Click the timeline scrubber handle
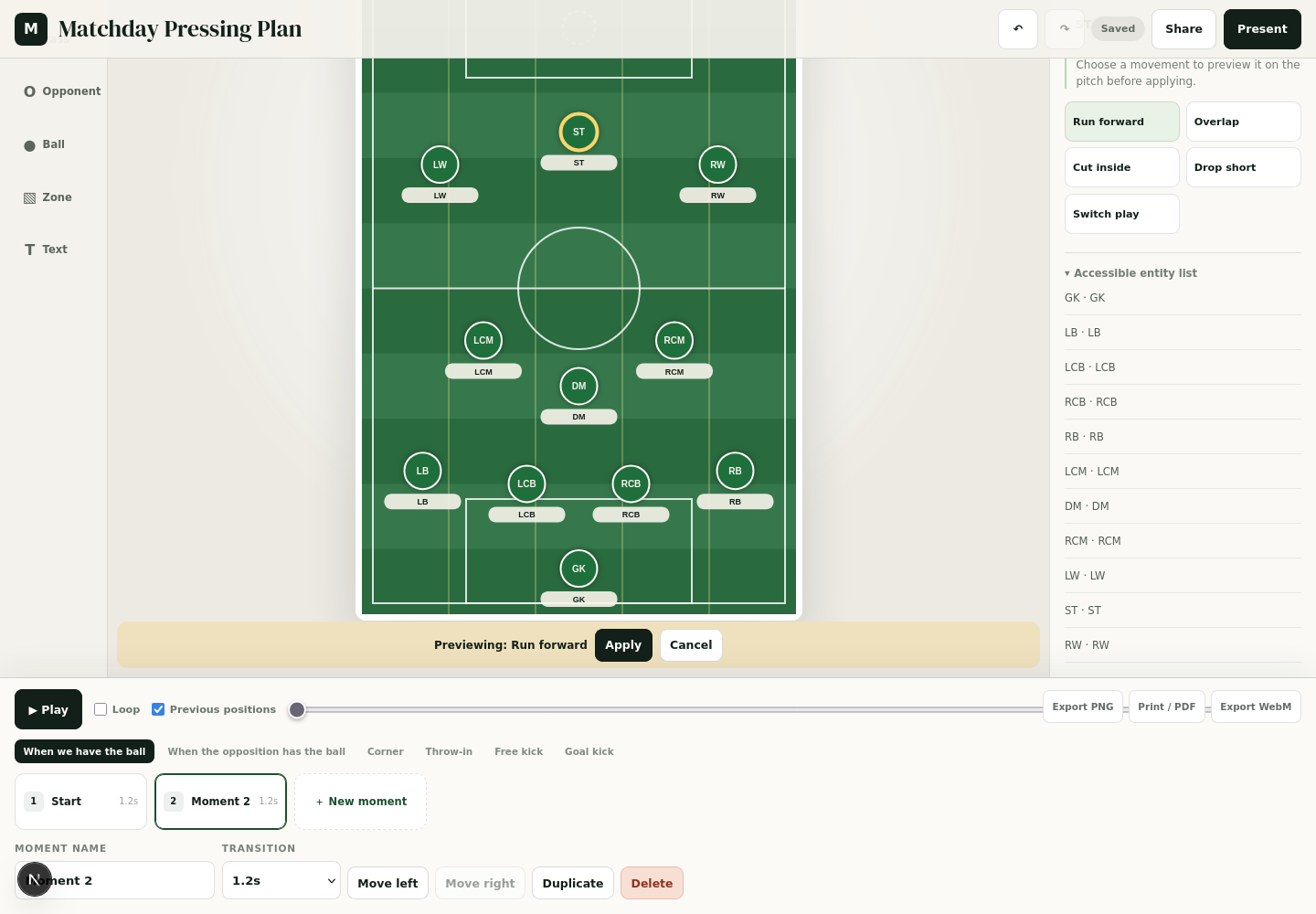 [x=297, y=710]
